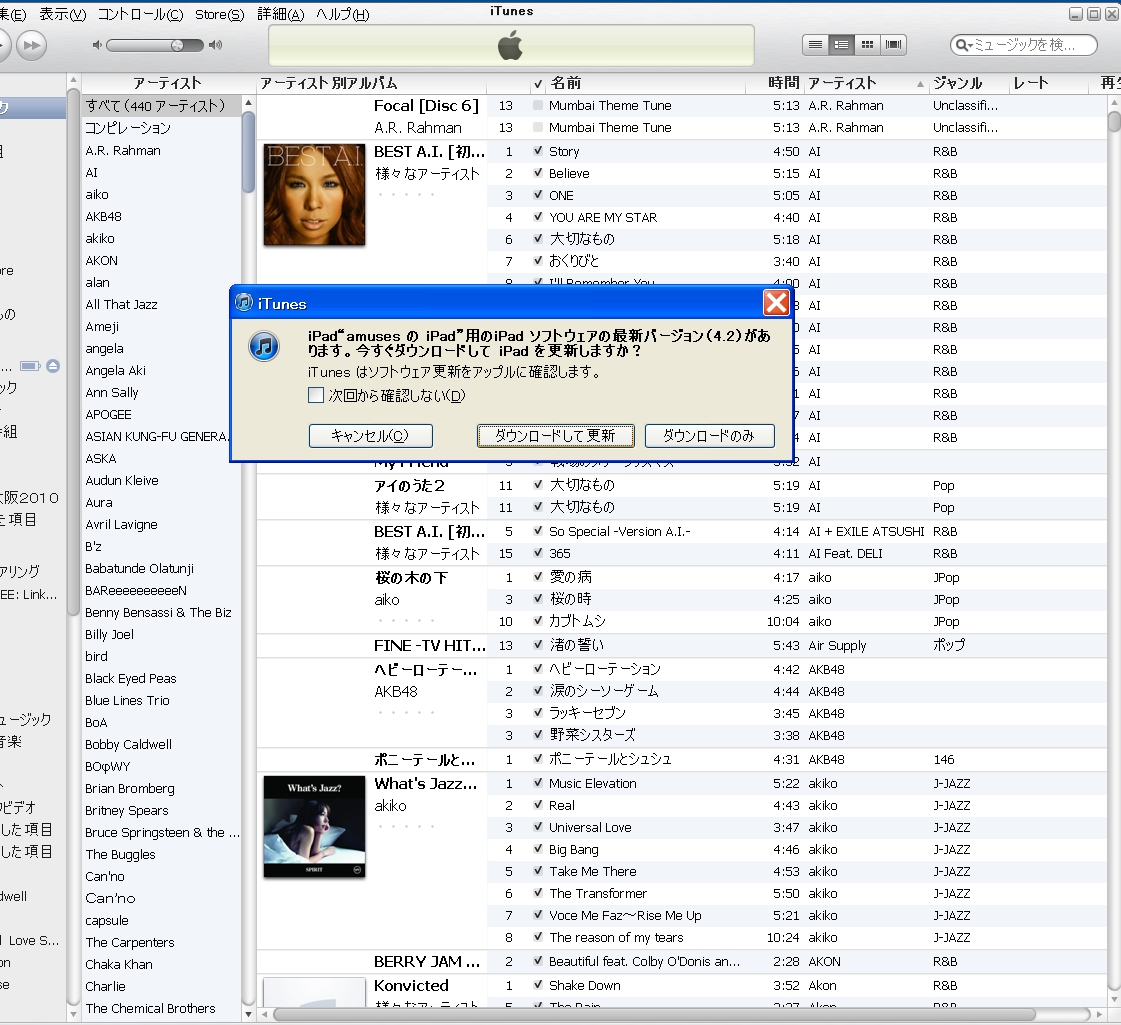Toggle sort arrow on track アーティスト column
The height and width of the screenshot is (1025, 1121).
pyautogui.click(x=920, y=84)
